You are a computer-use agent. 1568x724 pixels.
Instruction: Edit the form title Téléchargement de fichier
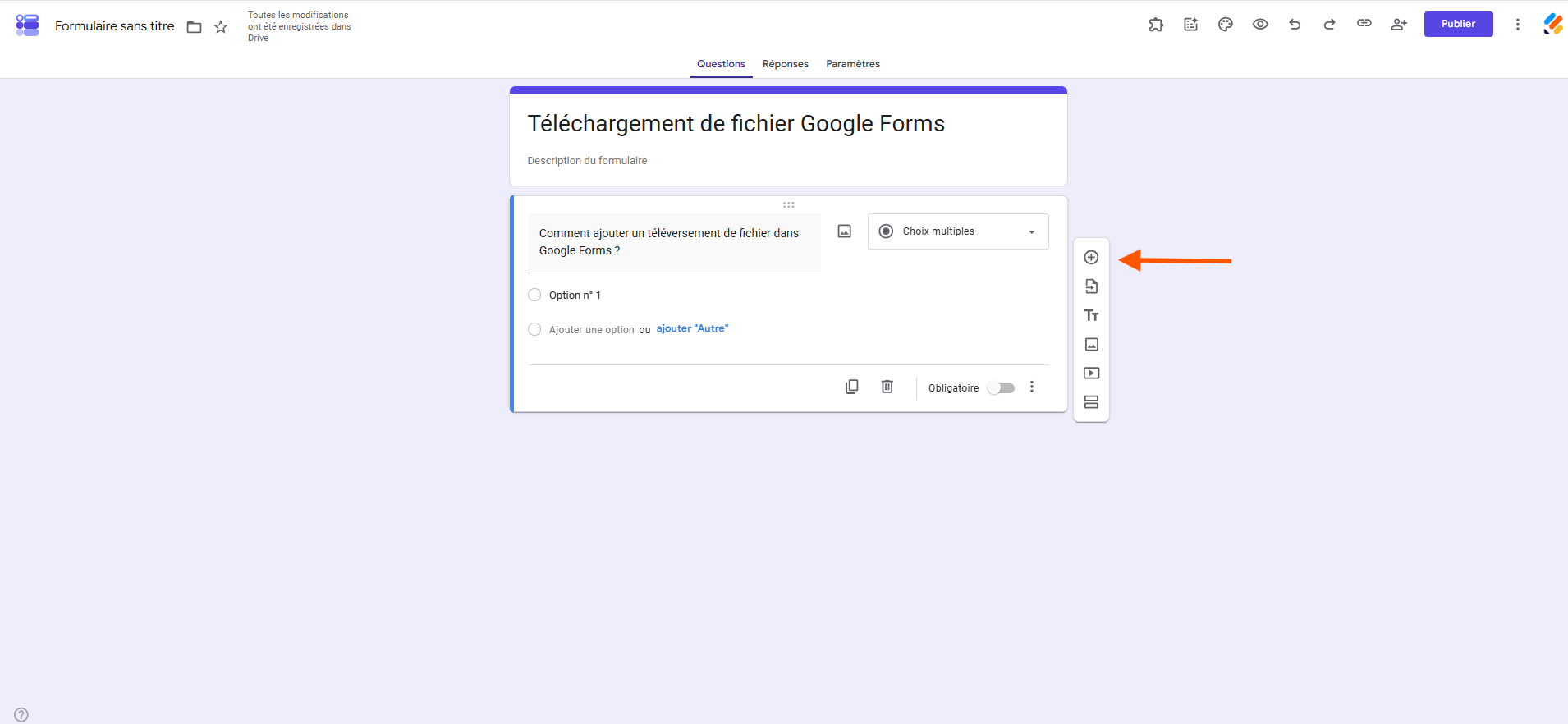[x=736, y=124]
